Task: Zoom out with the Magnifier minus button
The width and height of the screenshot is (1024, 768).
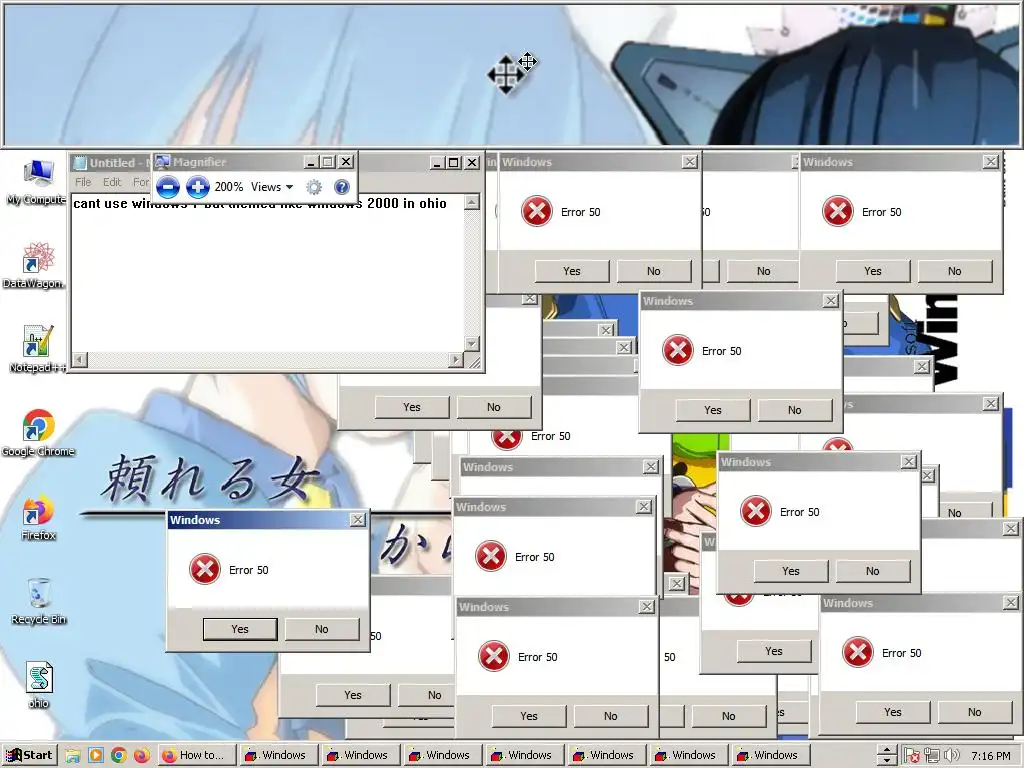Action: 168,187
